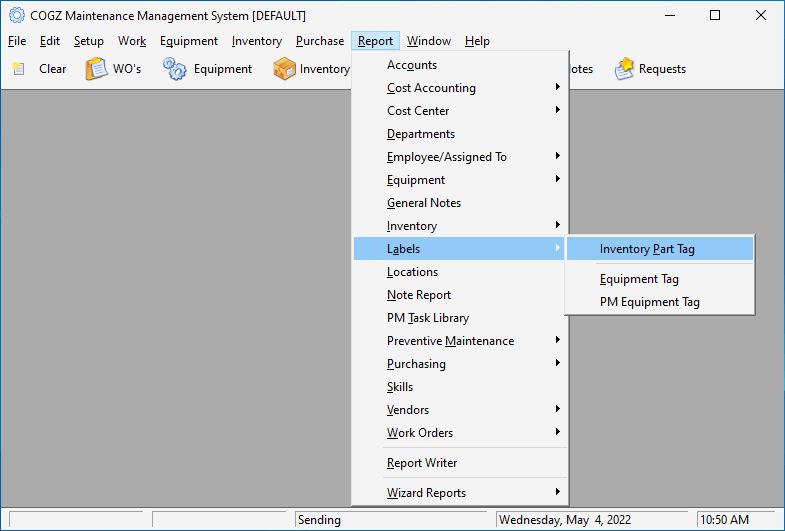Viewport: 785px width, 531px height.
Task: Expand the Wizard Reports submenu
Action: 460,493
